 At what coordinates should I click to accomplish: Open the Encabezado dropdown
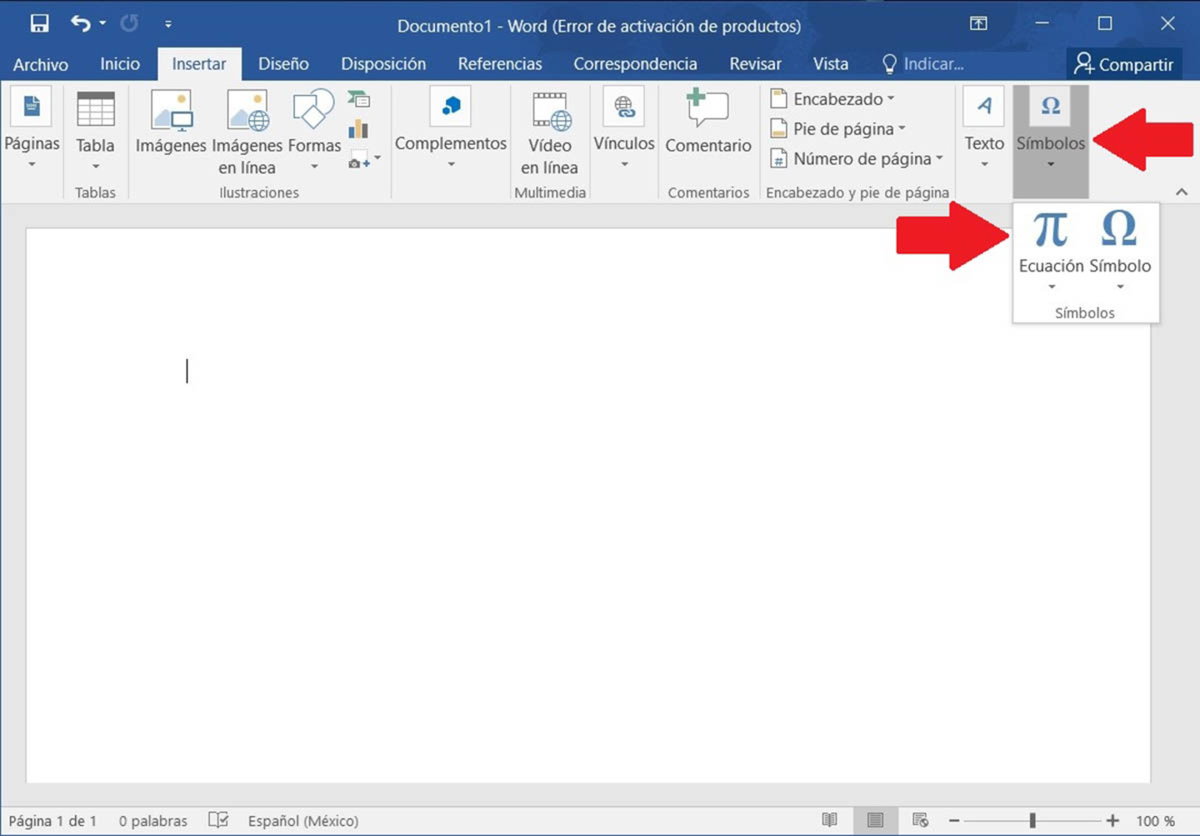click(x=832, y=99)
